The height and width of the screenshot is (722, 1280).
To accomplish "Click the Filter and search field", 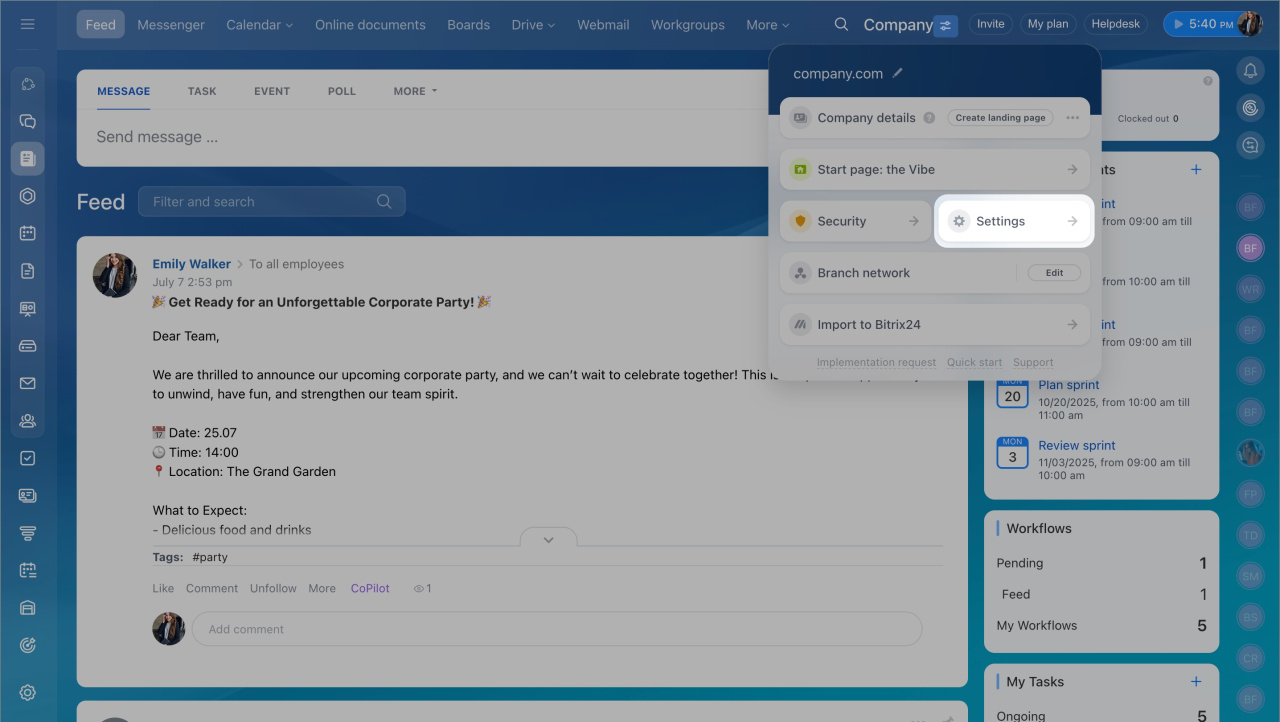I will pyautogui.click(x=260, y=202).
